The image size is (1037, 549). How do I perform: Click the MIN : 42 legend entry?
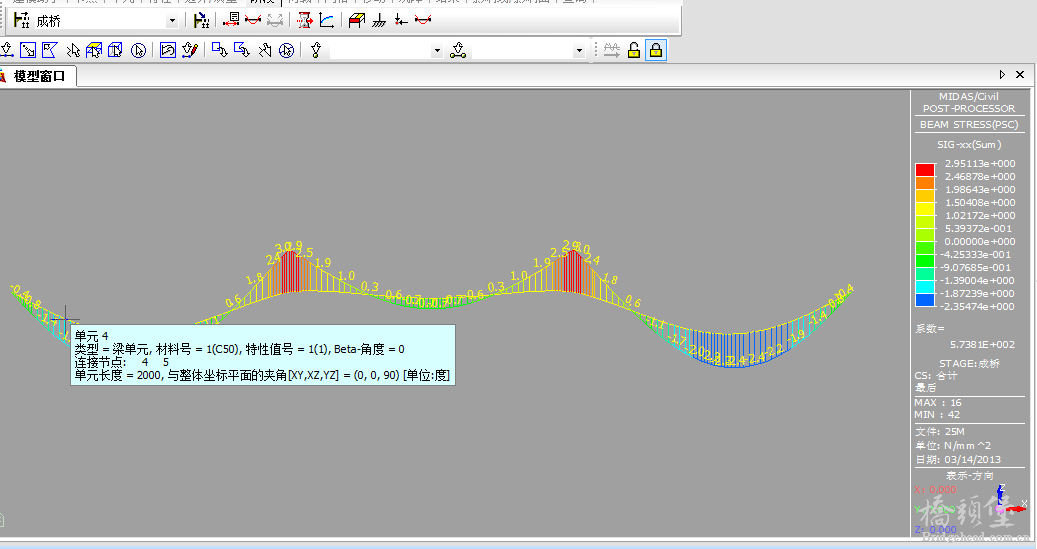[x=937, y=414]
